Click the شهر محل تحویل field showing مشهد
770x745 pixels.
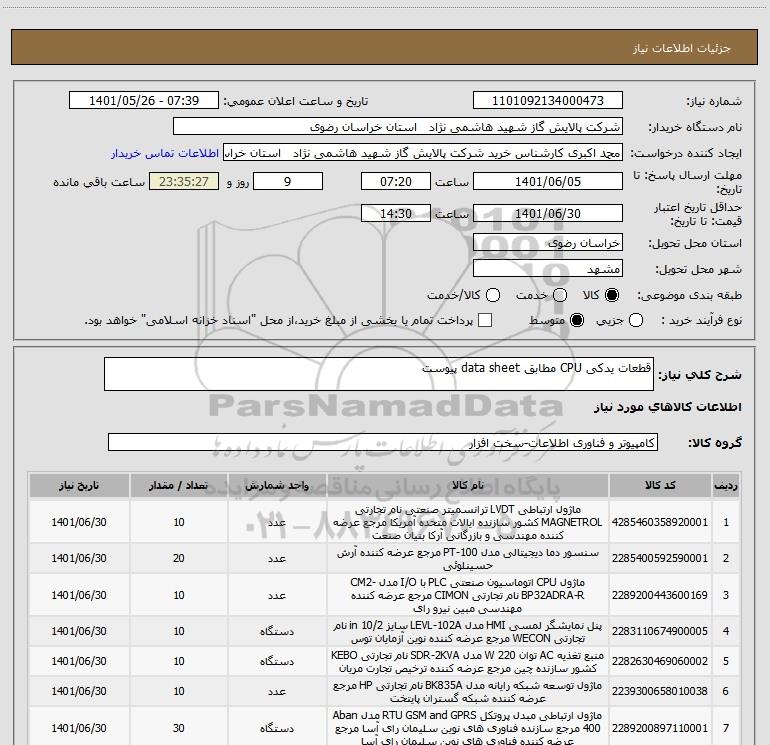[547, 269]
